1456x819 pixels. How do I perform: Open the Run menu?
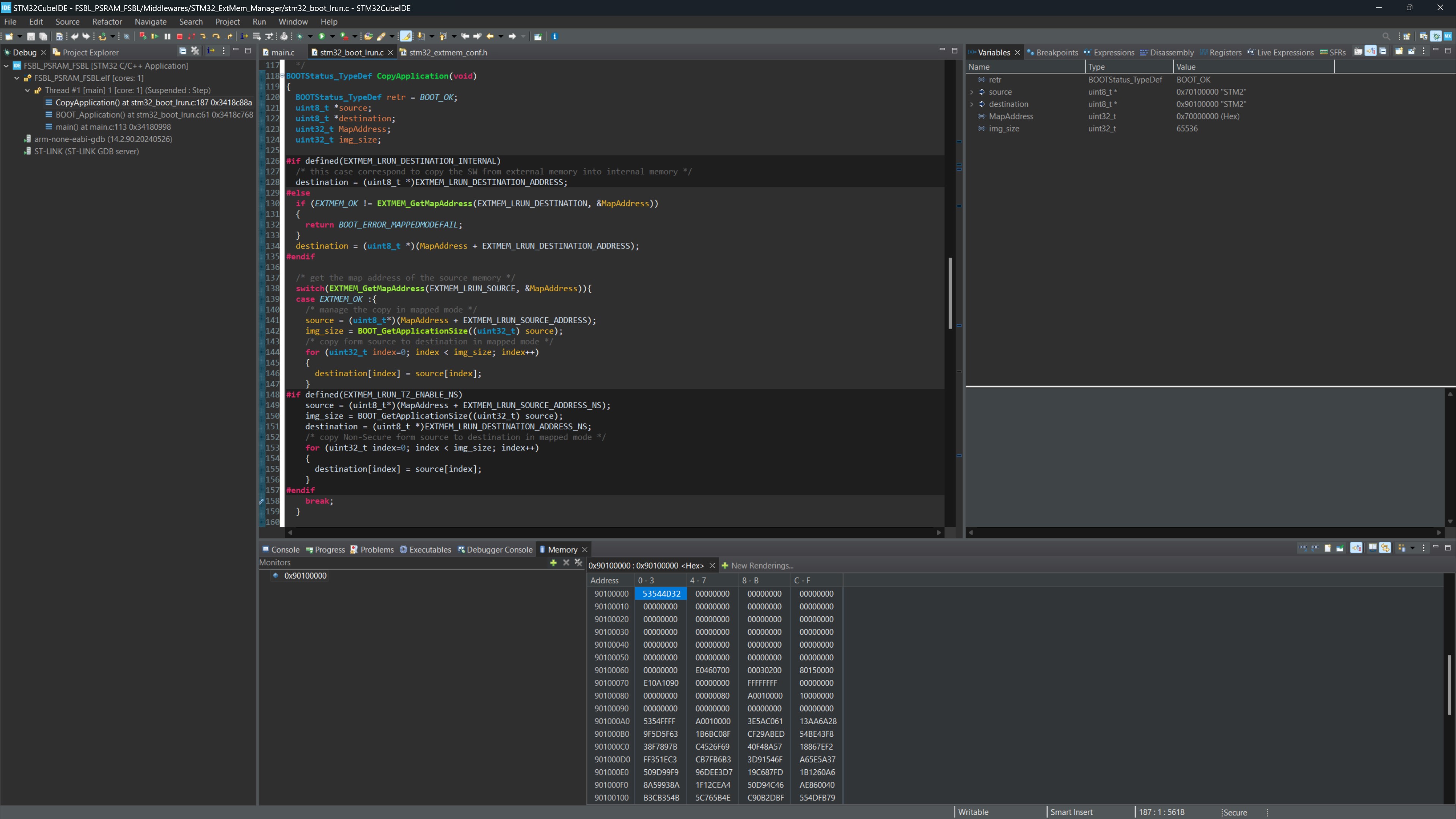point(259,22)
